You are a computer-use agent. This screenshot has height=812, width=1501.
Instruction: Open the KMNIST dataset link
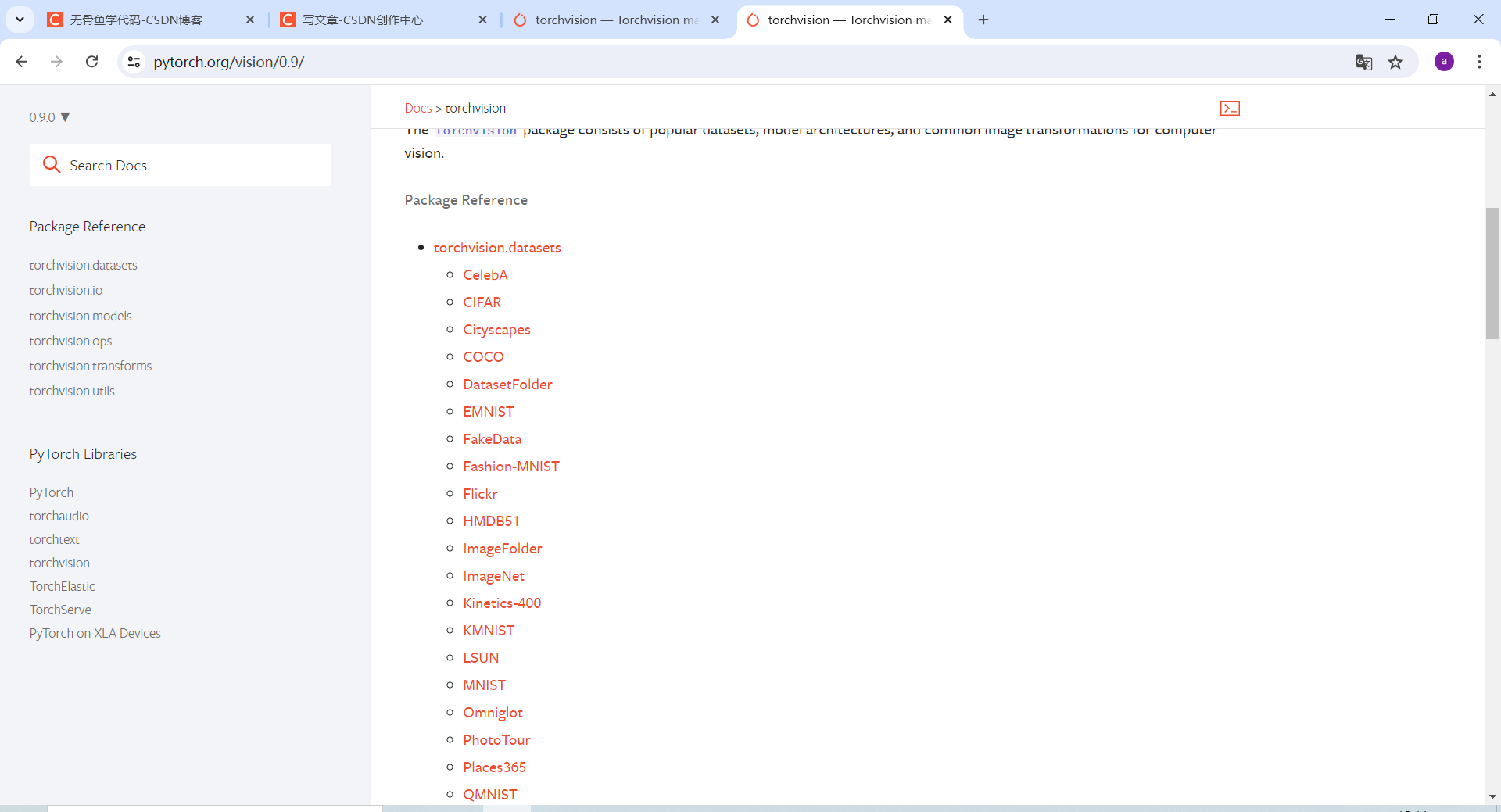489,631
